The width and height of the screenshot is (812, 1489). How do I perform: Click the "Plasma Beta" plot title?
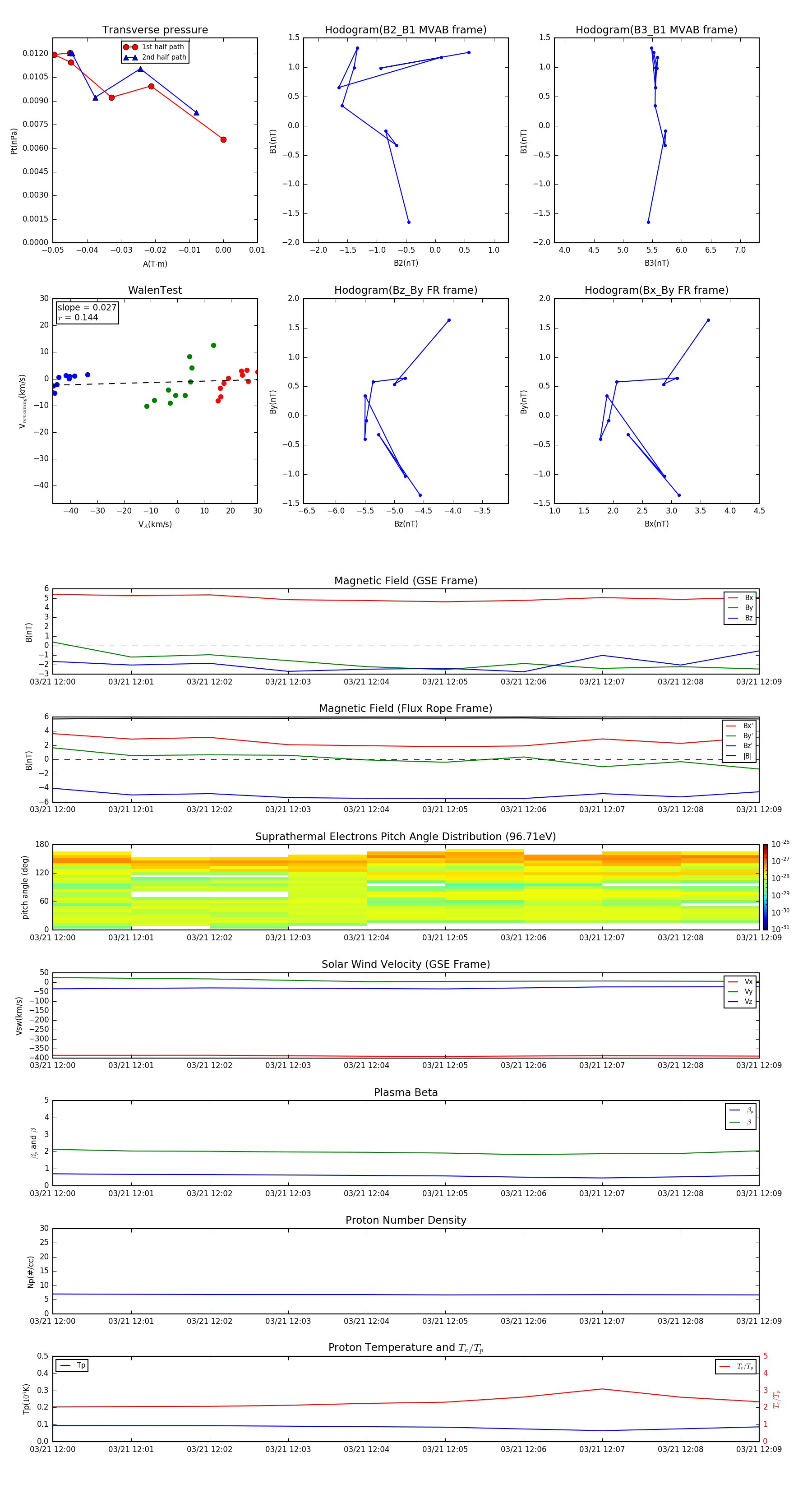[x=406, y=1092]
